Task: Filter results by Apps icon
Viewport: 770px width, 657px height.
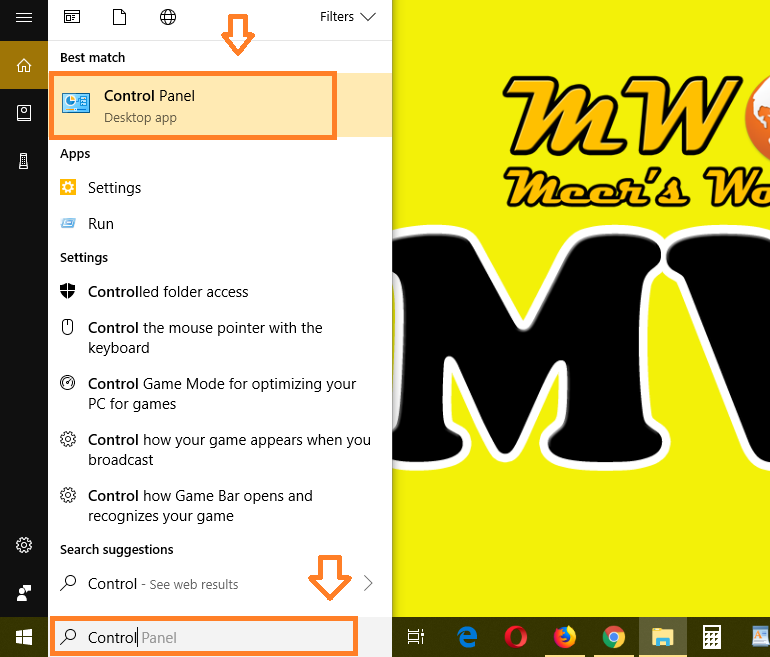Action: [x=72, y=17]
